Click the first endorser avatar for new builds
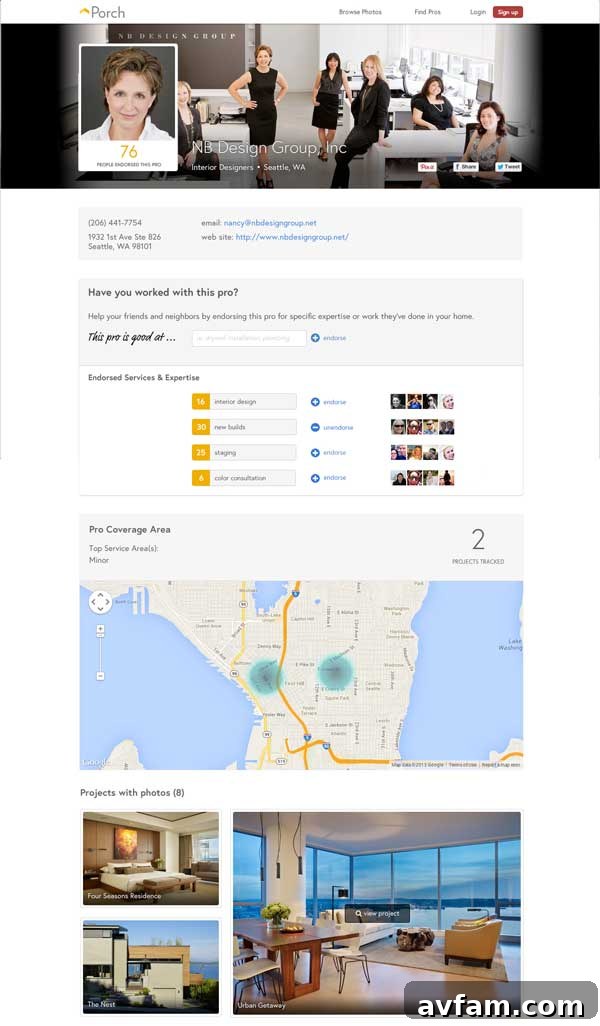The width and height of the screenshot is (600, 1026). 398,427
